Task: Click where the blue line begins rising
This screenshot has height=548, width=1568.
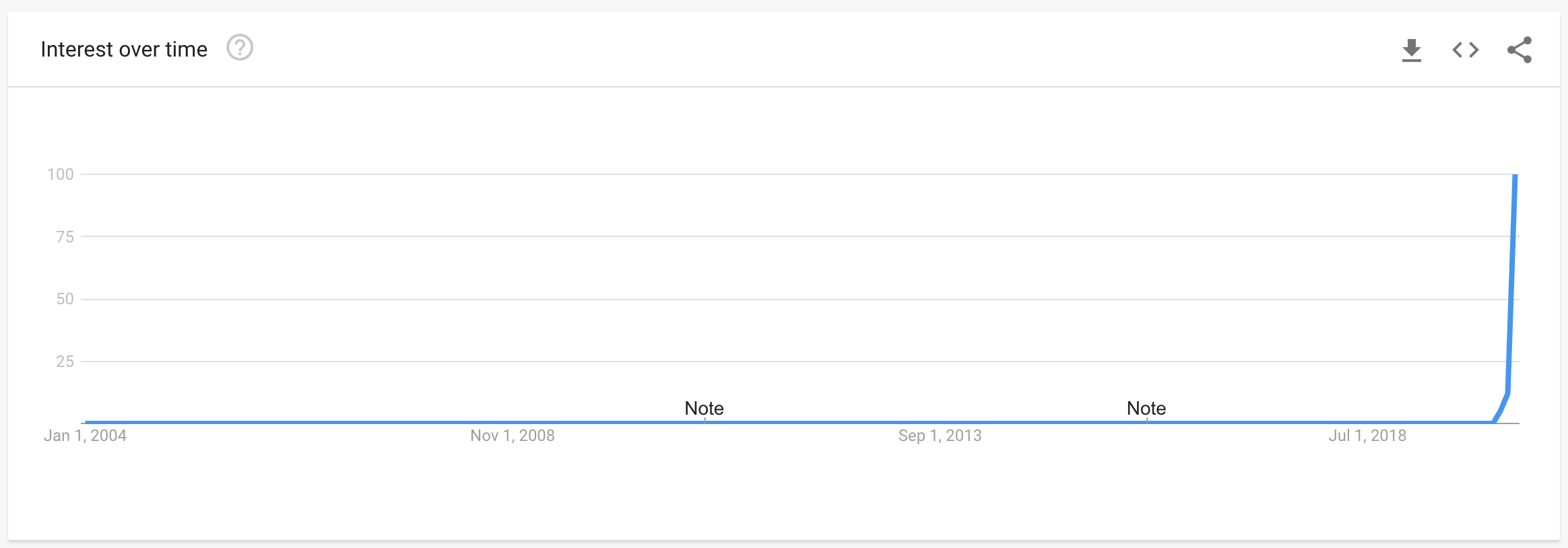Action: (x=1493, y=421)
